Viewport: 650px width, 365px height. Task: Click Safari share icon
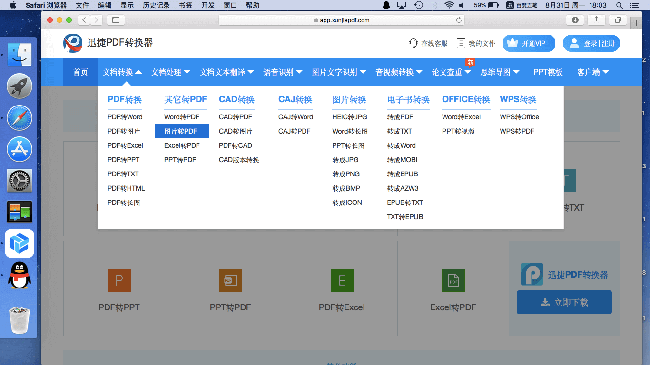coord(597,20)
